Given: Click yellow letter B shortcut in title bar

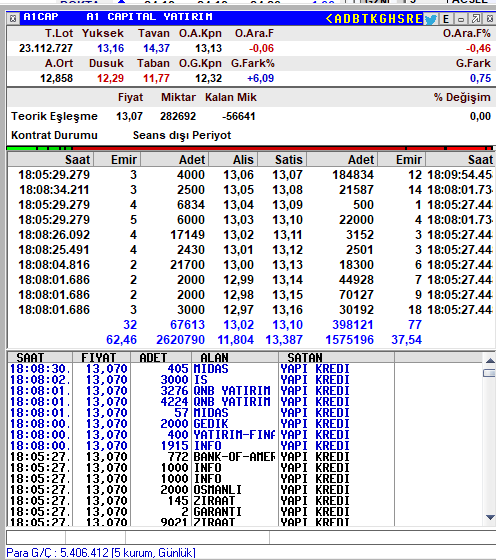Looking at the screenshot, I should click(356, 19).
